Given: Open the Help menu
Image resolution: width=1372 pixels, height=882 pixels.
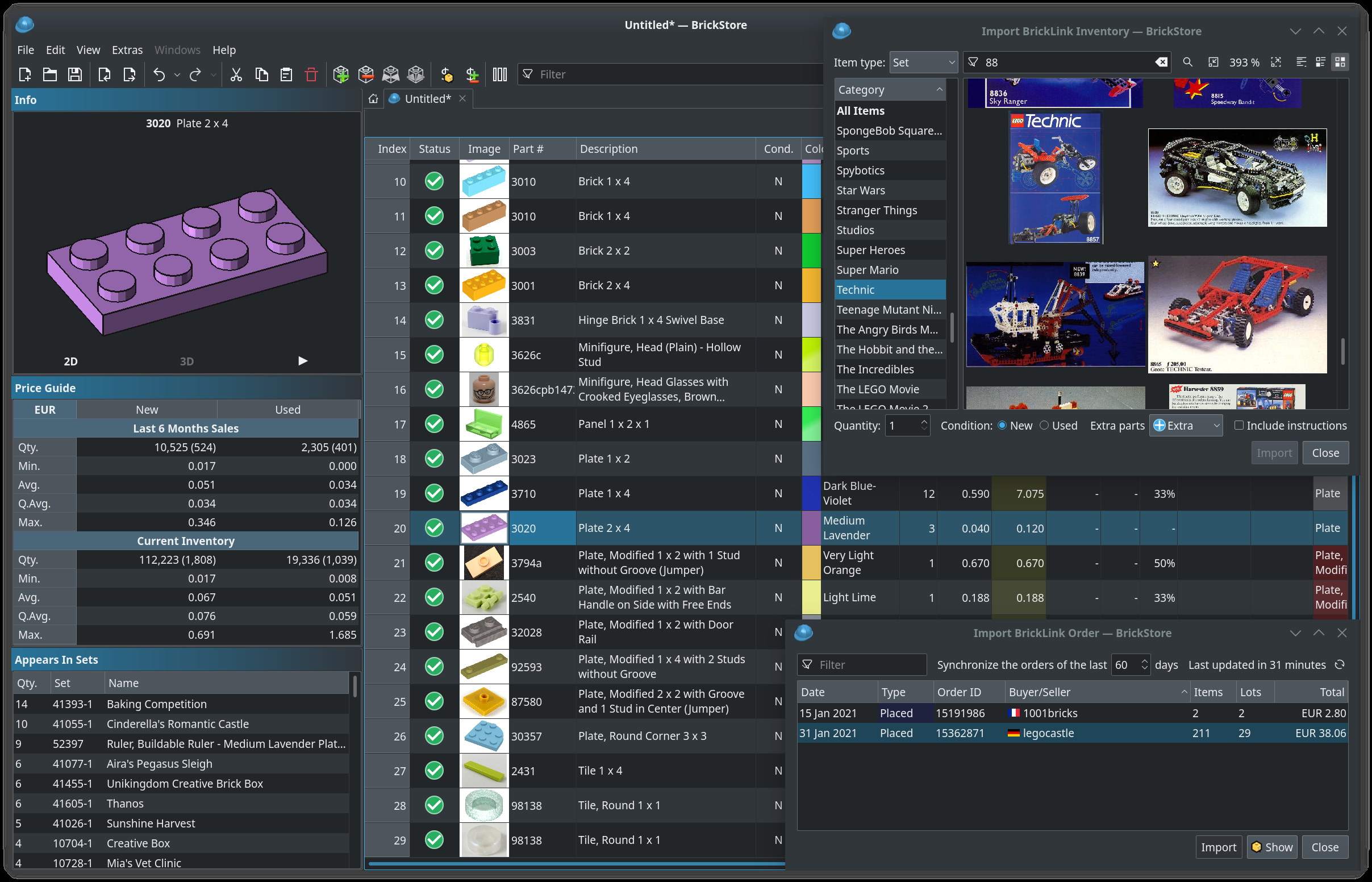Looking at the screenshot, I should point(224,50).
